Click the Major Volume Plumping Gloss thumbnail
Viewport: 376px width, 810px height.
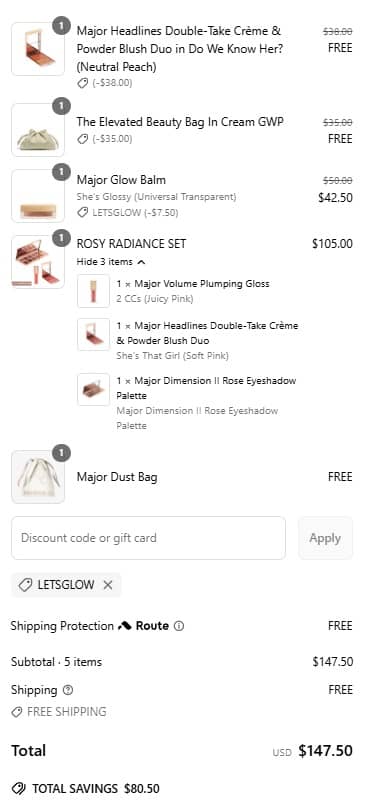pyautogui.click(x=93, y=291)
